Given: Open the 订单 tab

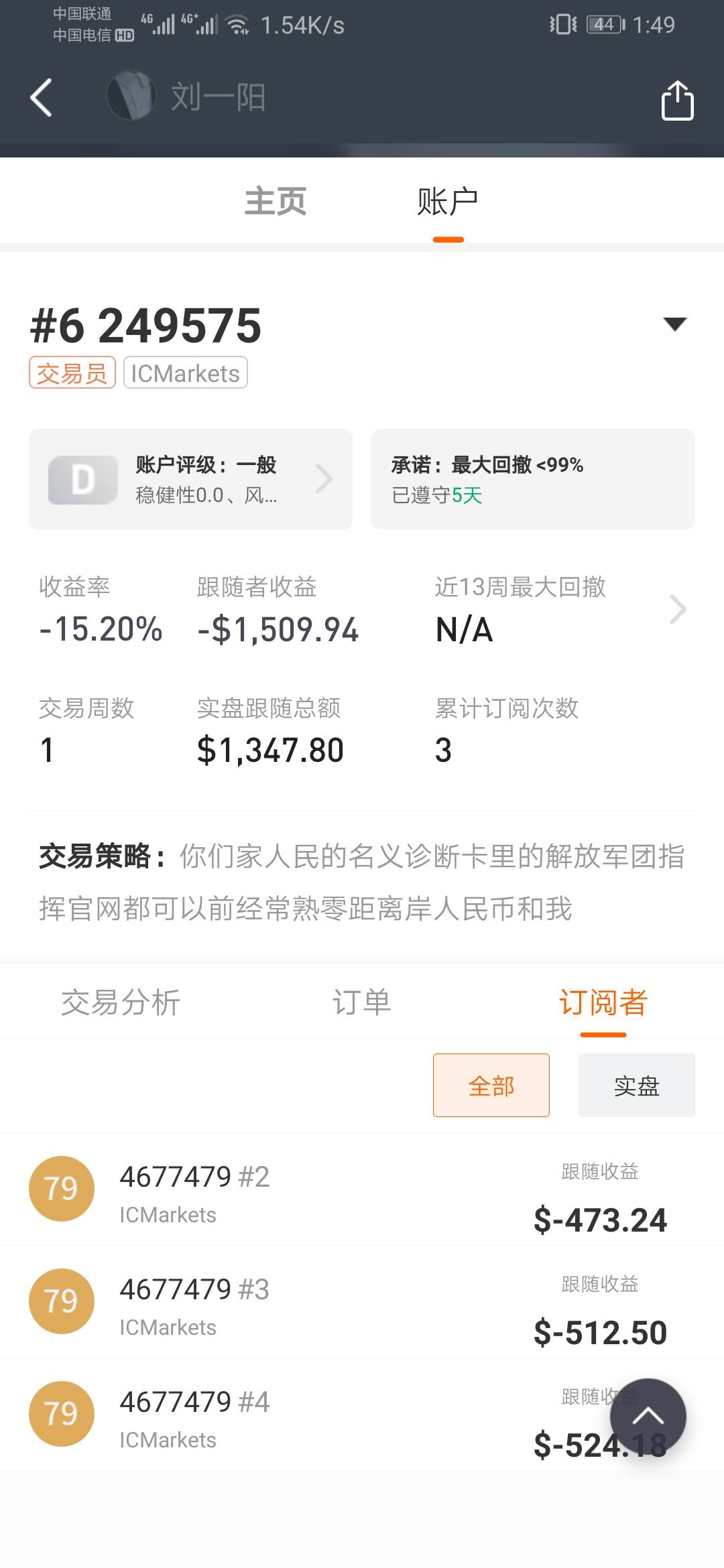Looking at the screenshot, I should tap(362, 1002).
